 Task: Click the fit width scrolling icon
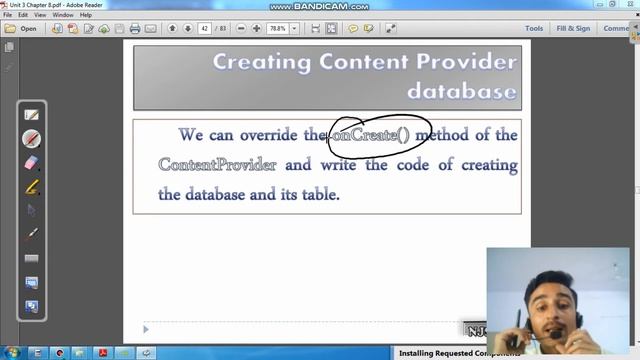316,28
